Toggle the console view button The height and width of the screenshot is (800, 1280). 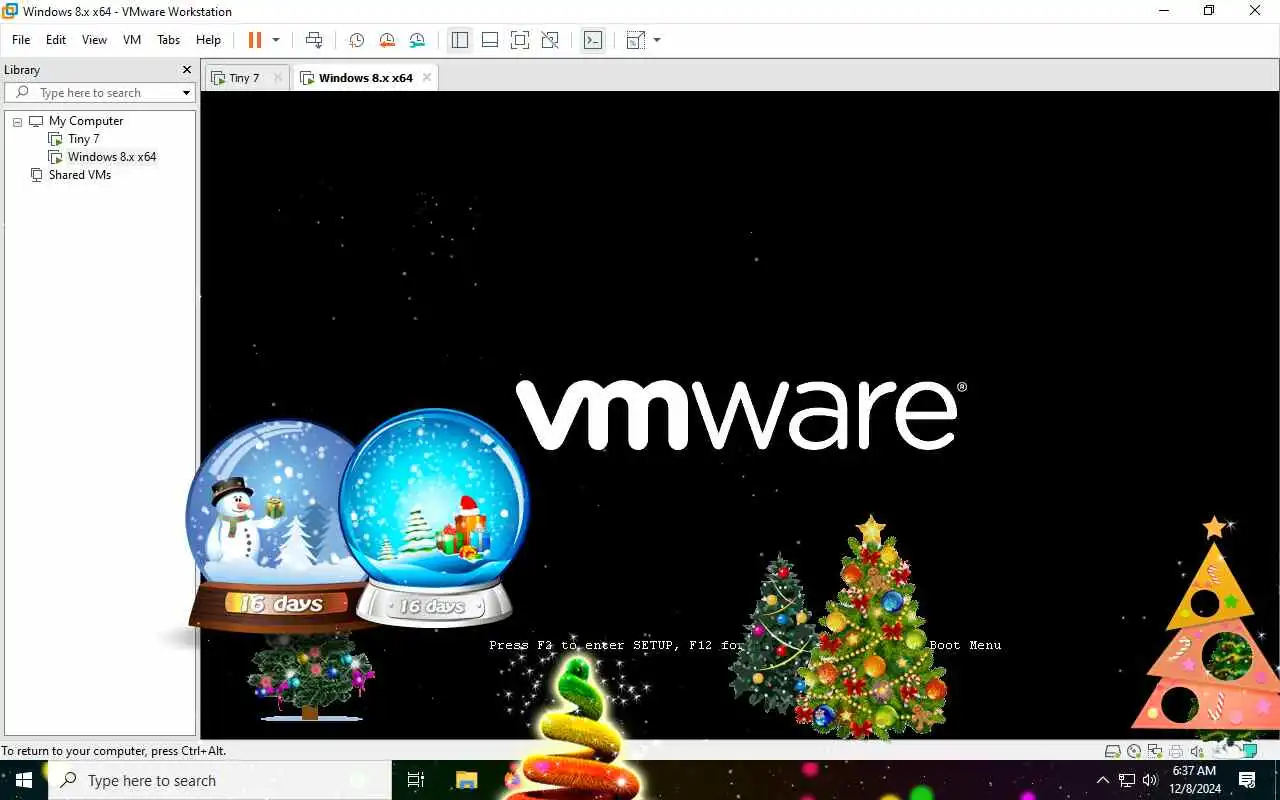coord(593,40)
